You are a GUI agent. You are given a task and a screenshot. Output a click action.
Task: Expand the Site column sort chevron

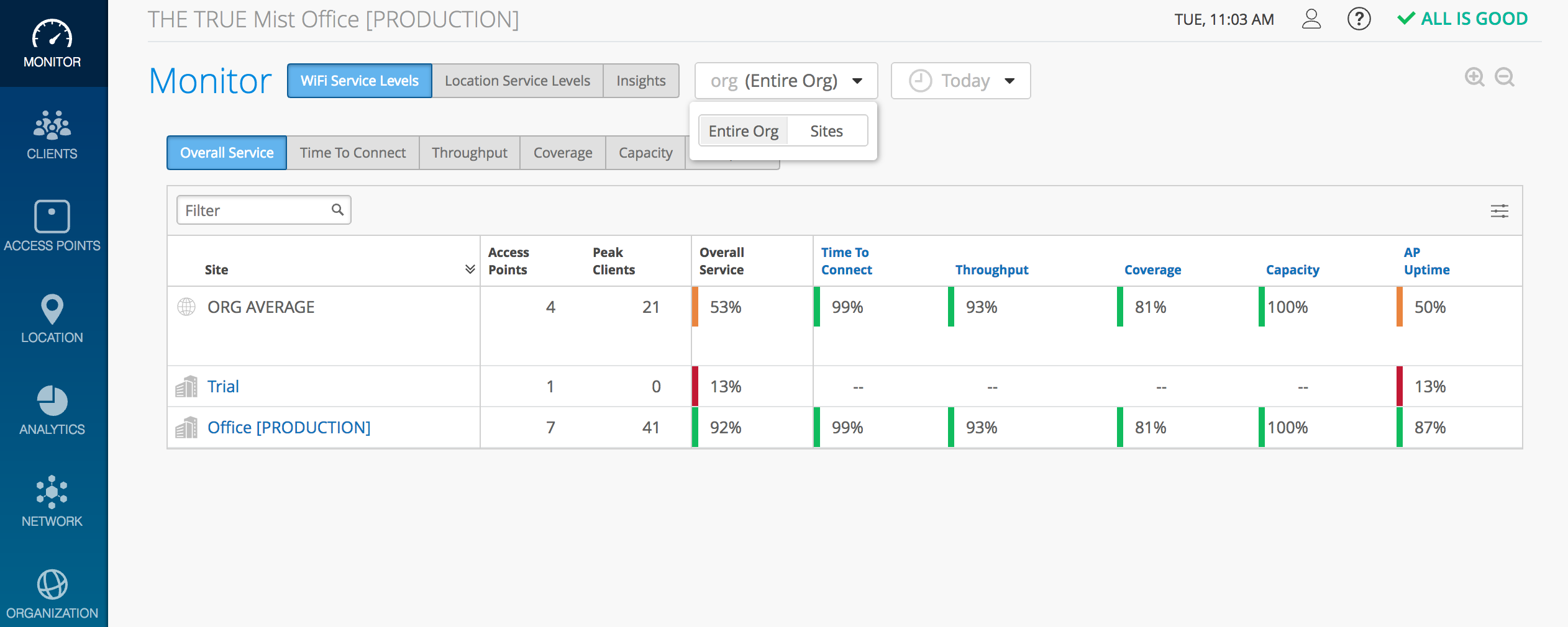click(x=470, y=269)
